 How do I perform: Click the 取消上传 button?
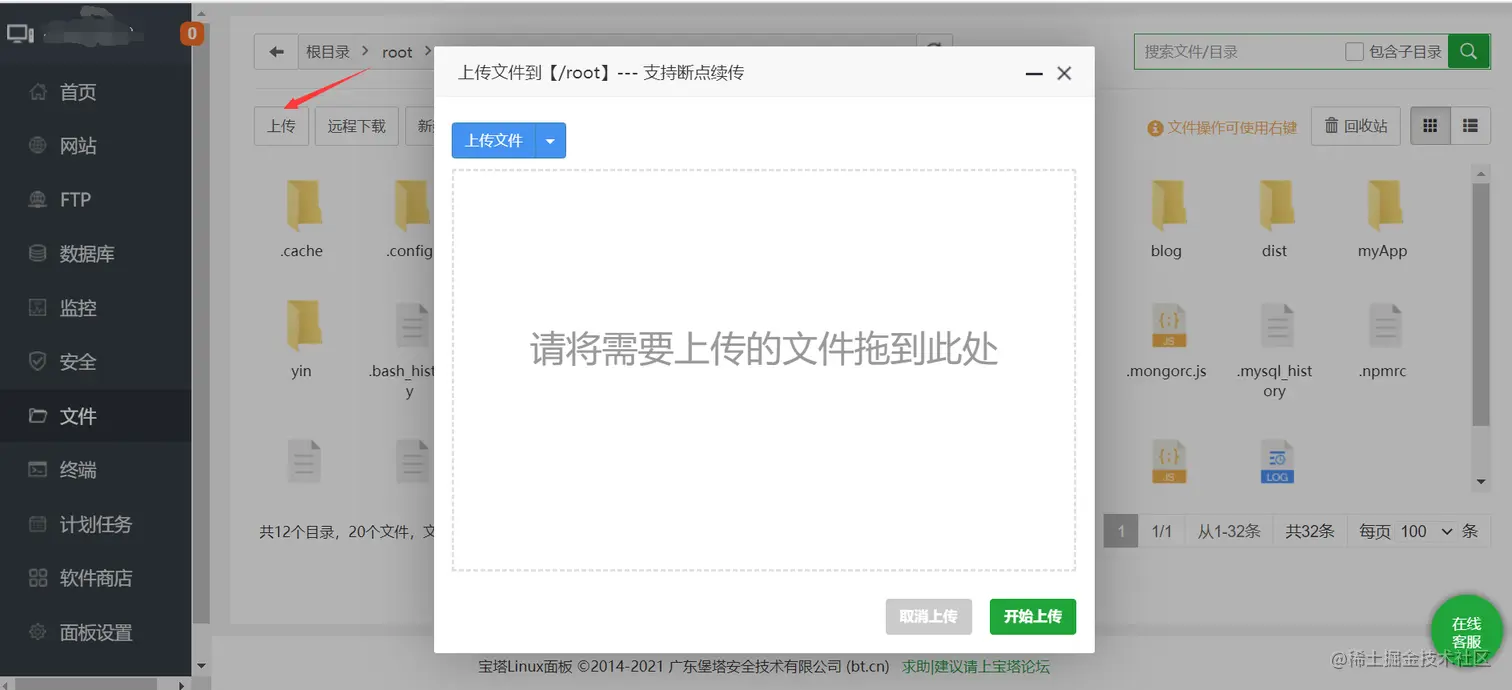coord(928,617)
